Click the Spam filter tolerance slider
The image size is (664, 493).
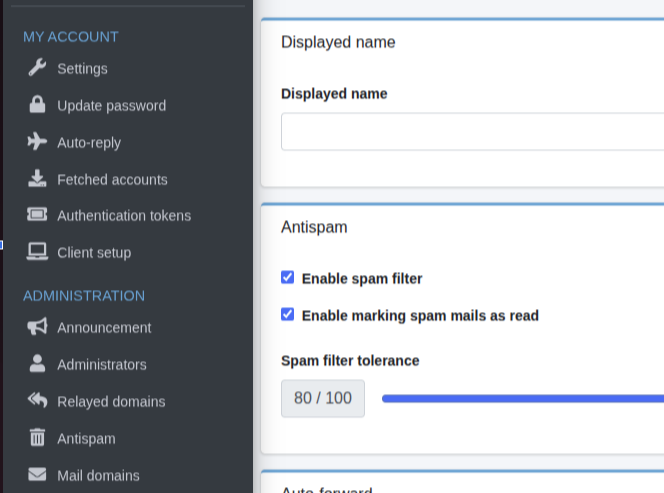tap(523, 398)
